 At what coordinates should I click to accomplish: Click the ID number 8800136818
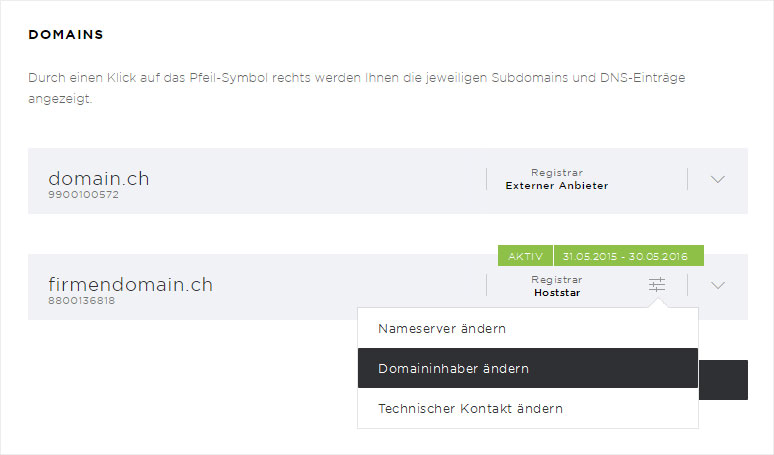point(81,301)
